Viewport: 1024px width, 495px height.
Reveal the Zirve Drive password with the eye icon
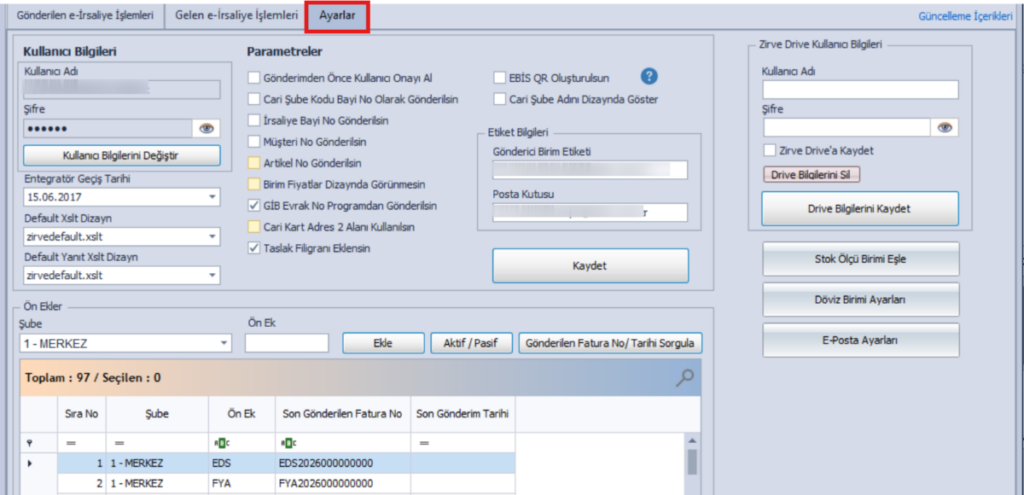coord(945,127)
